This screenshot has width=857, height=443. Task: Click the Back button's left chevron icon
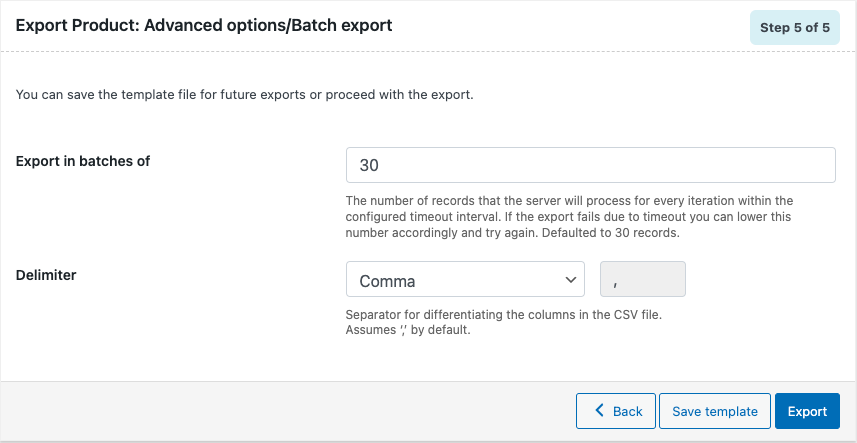pos(600,411)
